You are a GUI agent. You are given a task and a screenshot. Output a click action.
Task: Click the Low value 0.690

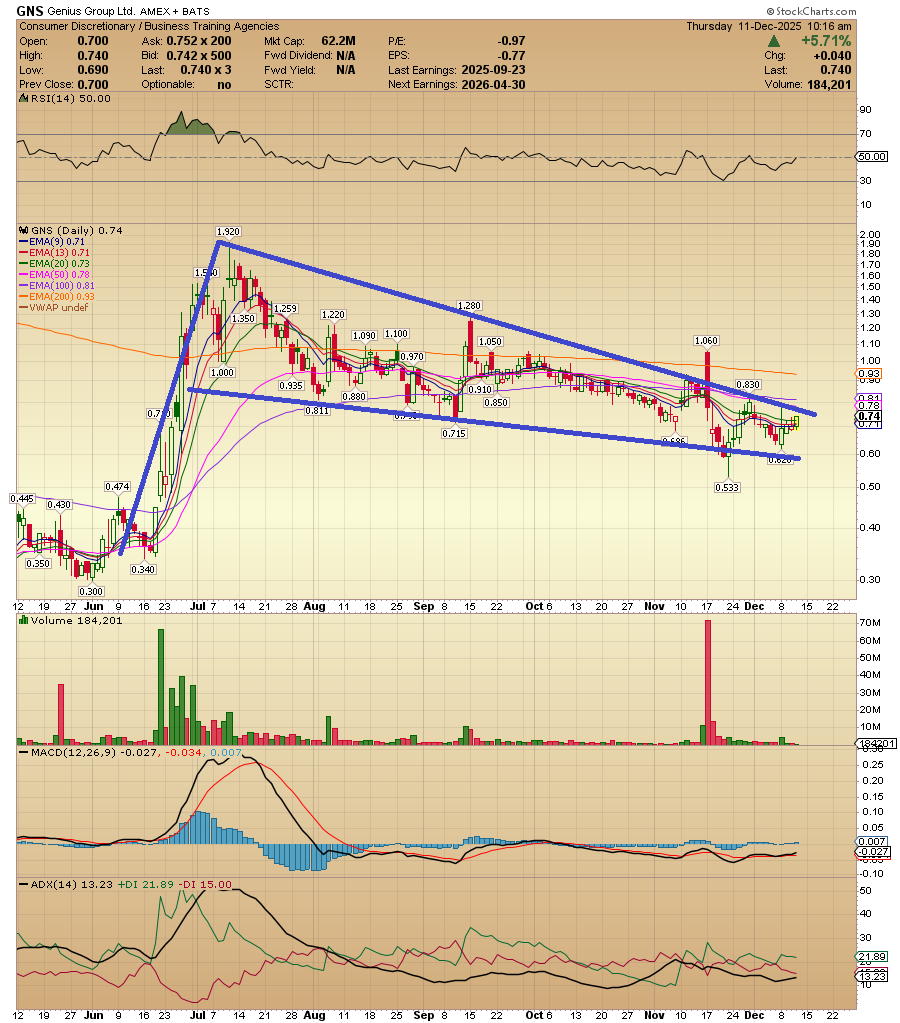93,70
